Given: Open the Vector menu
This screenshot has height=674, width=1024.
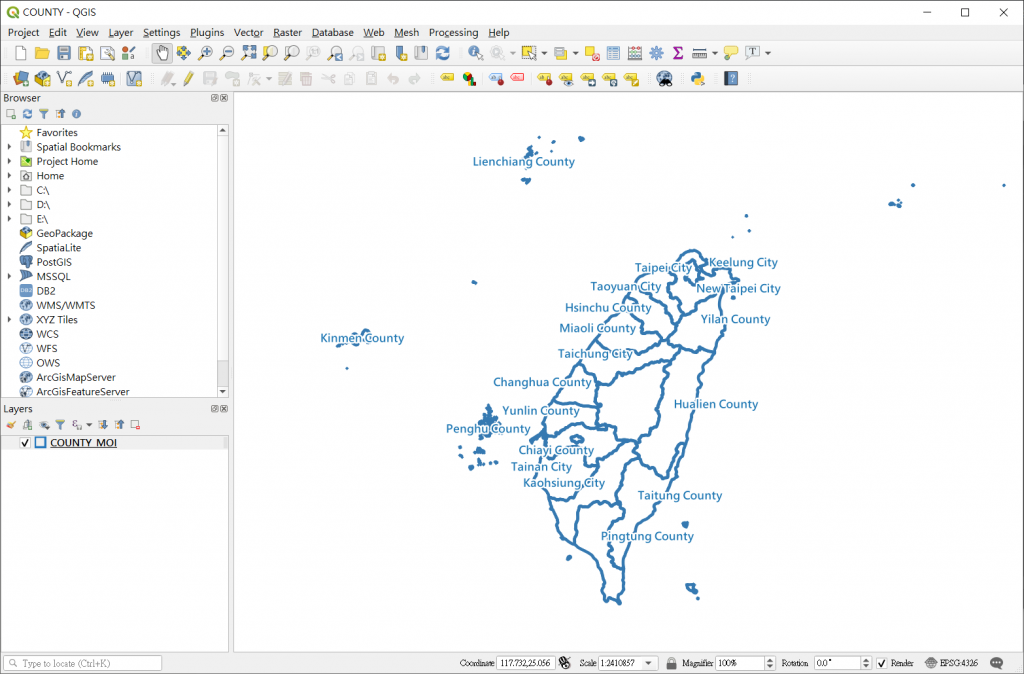Looking at the screenshot, I should [248, 32].
